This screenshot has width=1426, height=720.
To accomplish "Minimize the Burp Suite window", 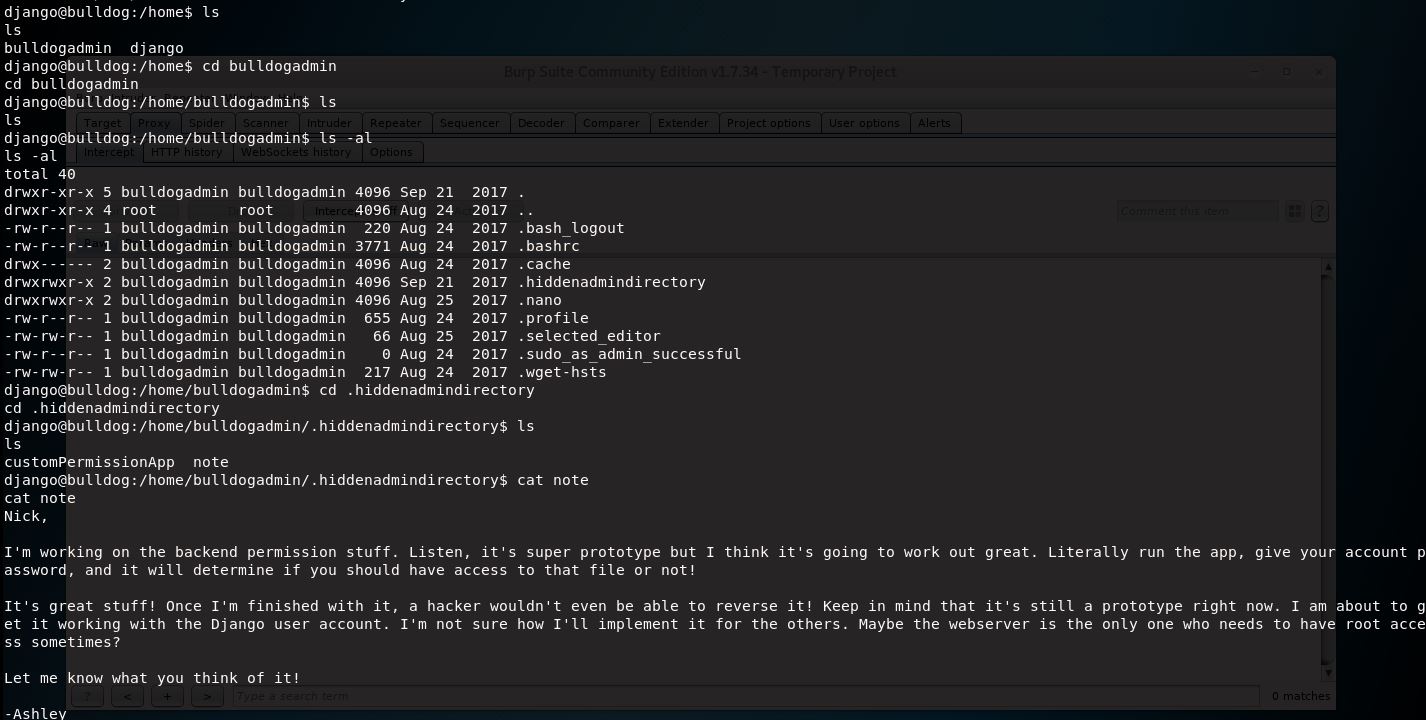I will 1255,71.
